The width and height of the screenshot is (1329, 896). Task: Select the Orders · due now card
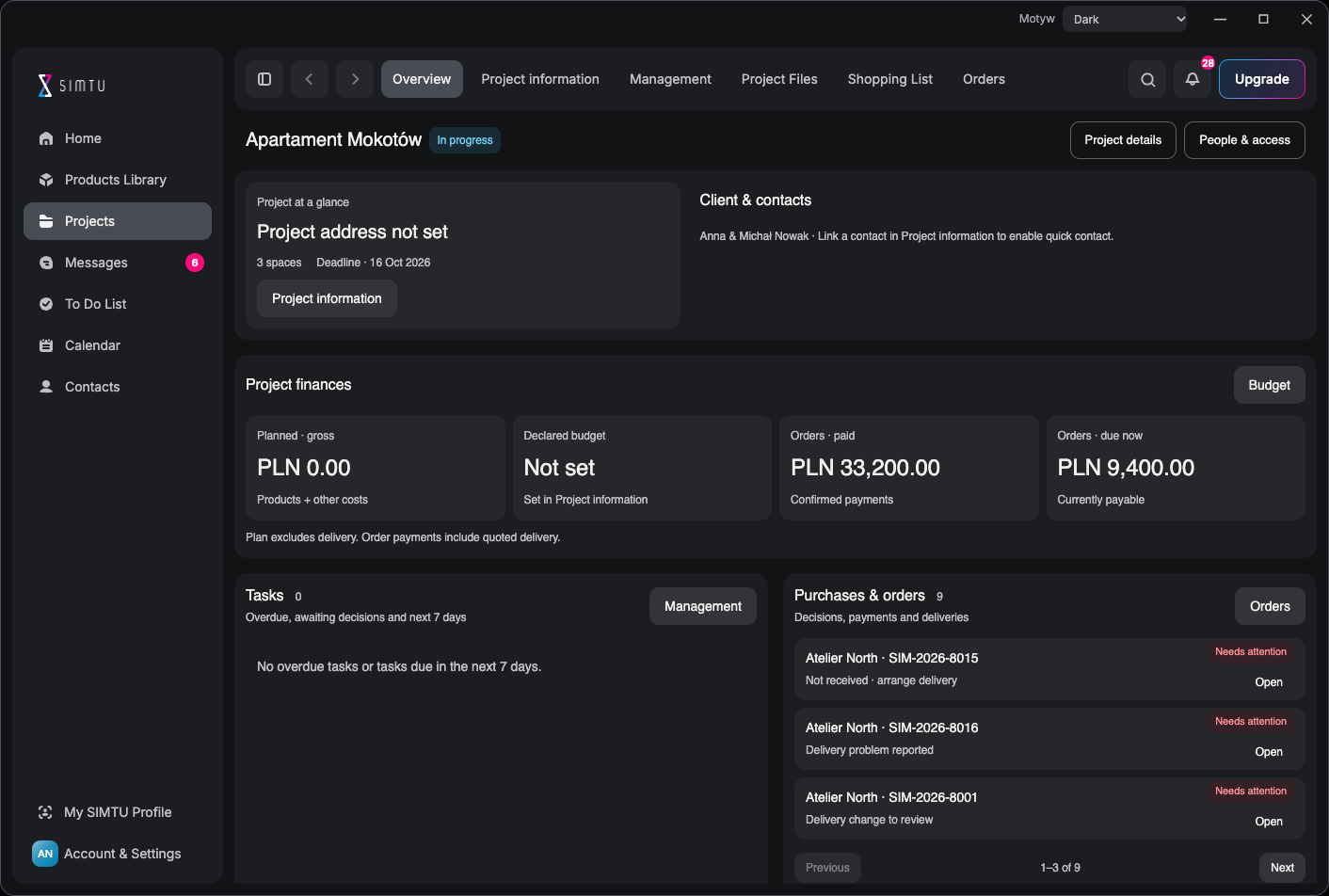(x=1176, y=468)
